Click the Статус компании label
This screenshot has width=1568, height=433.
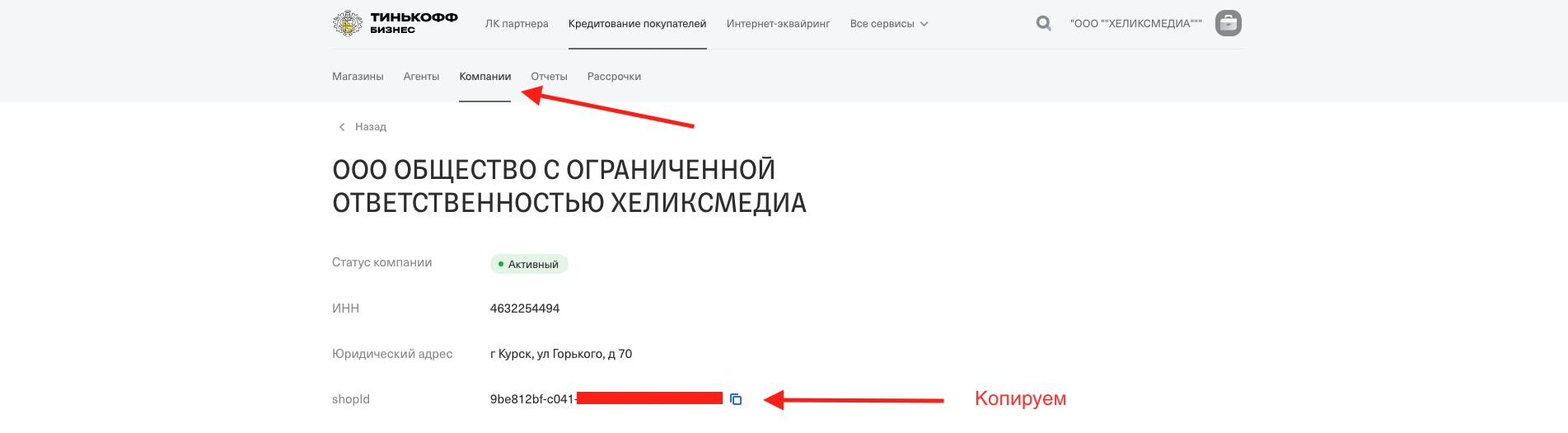(381, 262)
